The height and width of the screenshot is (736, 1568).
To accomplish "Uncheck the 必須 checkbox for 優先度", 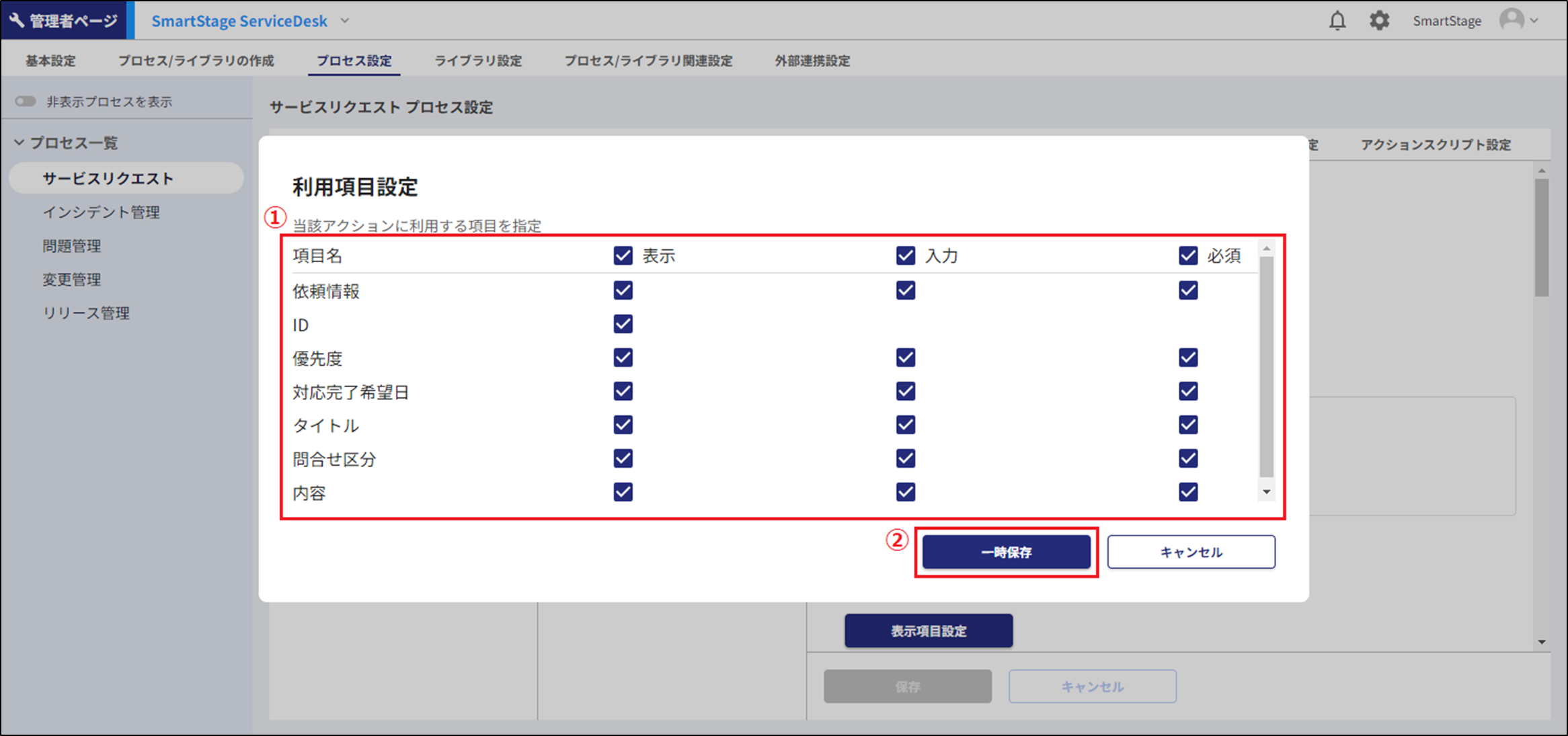I will [1188, 358].
